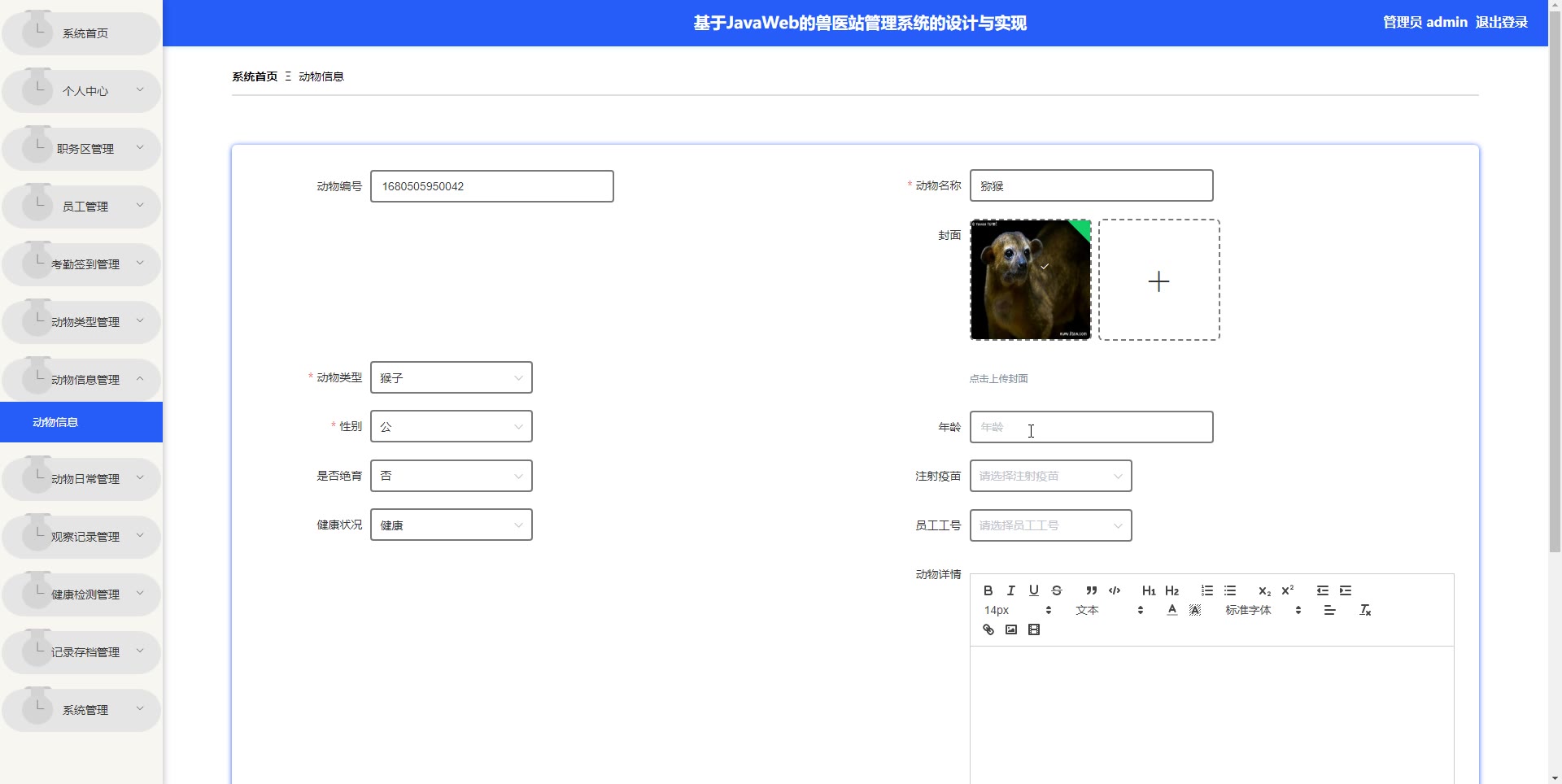Screen dimensions: 1562x784
Task: Open the text alignment options
Action: coord(1329,610)
